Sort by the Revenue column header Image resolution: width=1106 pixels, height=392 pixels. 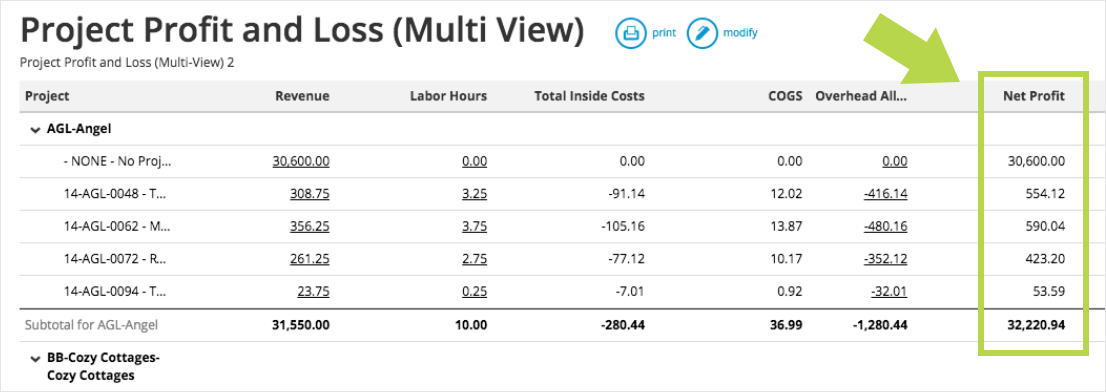click(x=302, y=96)
